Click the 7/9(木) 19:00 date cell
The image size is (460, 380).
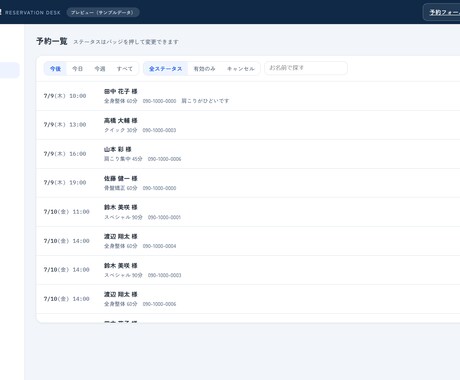(65, 183)
